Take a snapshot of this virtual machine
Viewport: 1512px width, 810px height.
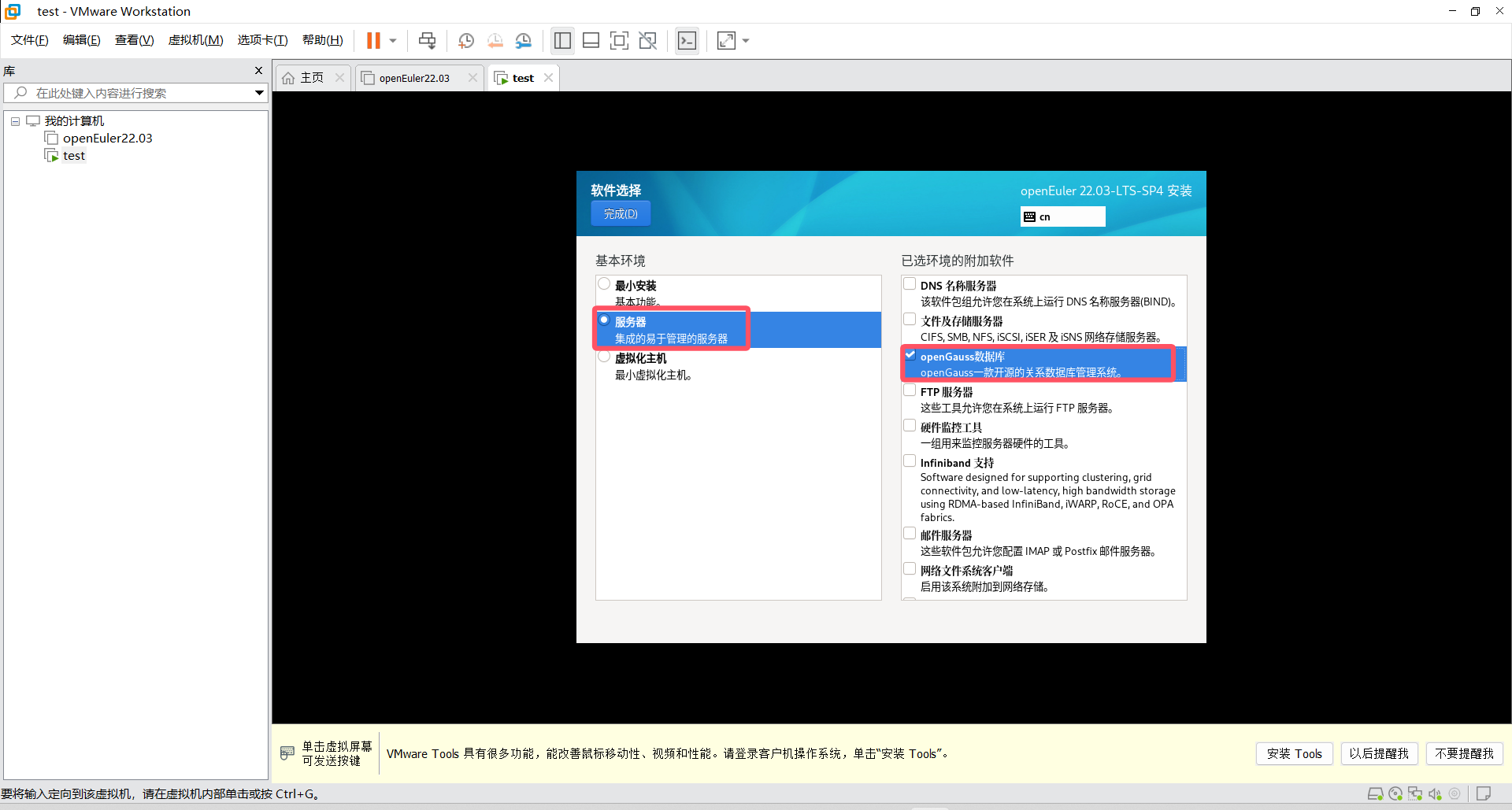[x=466, y=40]
